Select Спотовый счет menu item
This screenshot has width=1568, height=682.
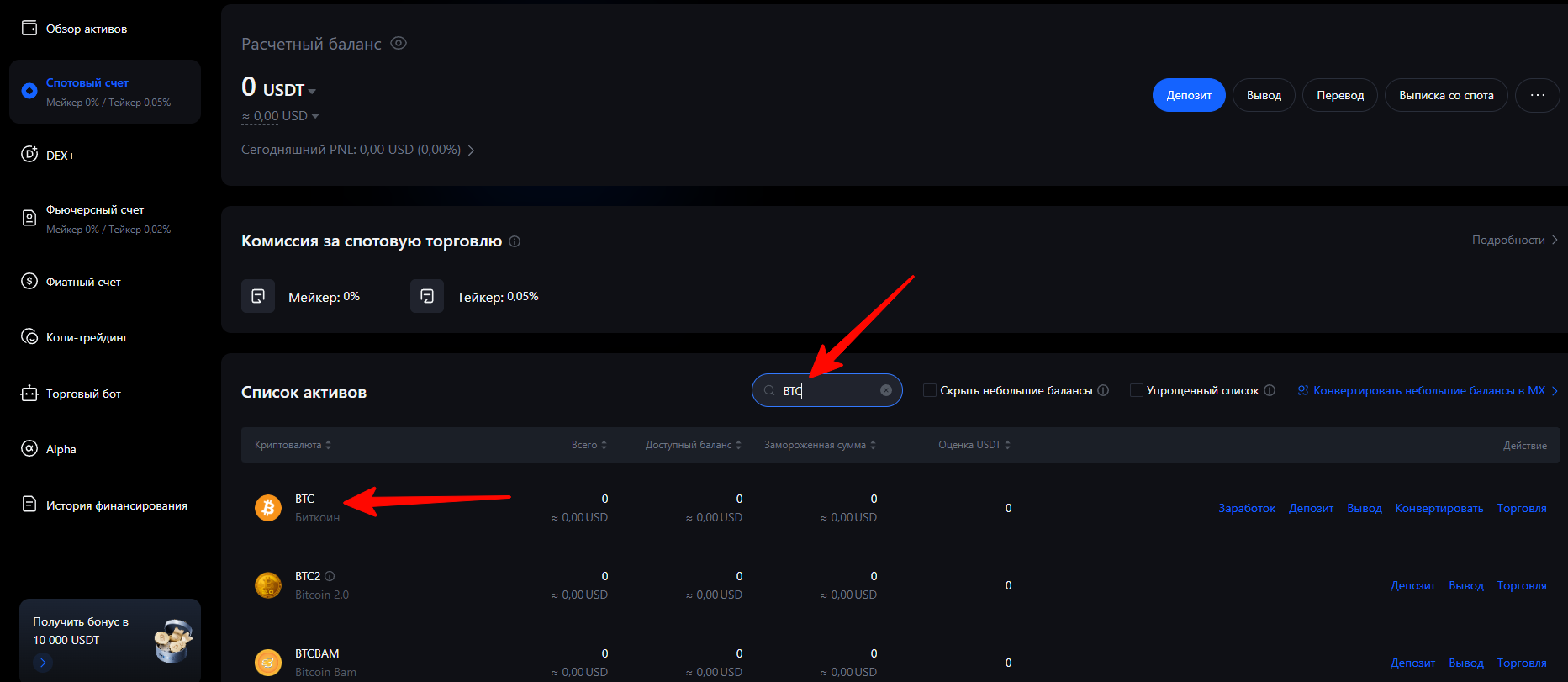[x=87, y=82]
